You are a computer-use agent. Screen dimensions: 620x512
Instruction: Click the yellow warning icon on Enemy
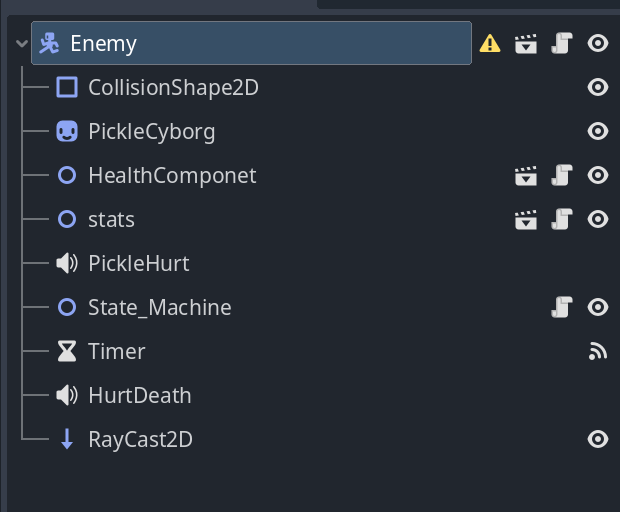coord(490,43)
